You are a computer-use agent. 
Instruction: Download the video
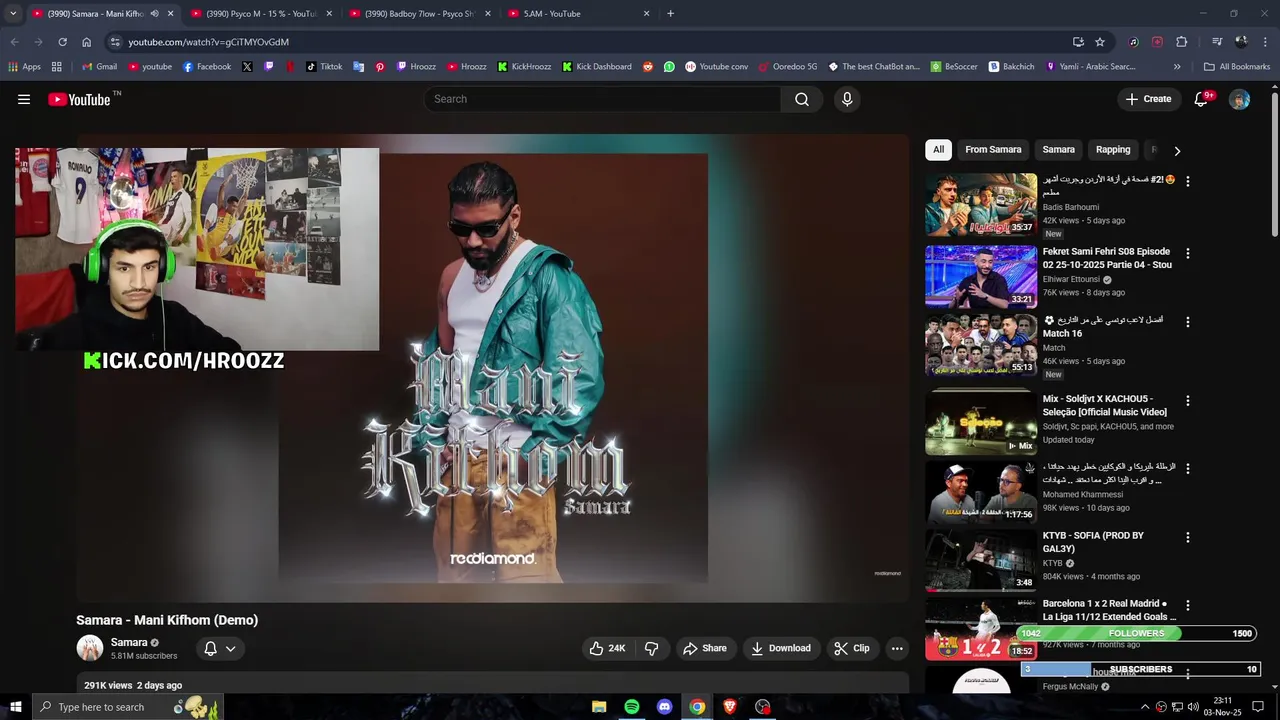[x=782, y=648]
